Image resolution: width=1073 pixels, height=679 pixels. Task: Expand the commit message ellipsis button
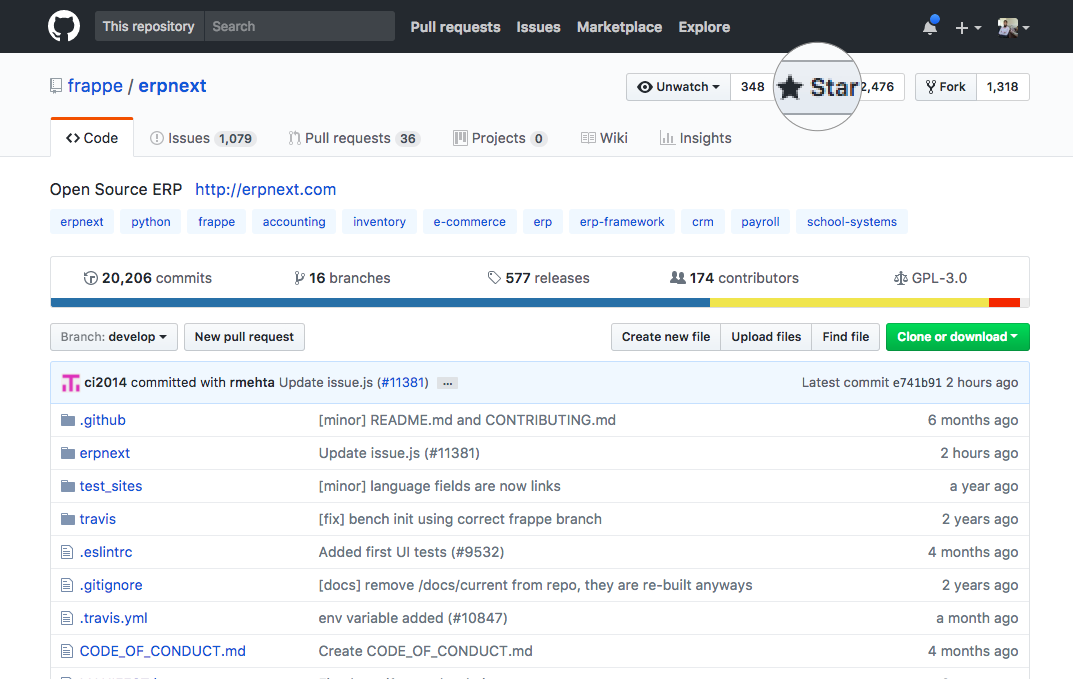tap(448, 383)
